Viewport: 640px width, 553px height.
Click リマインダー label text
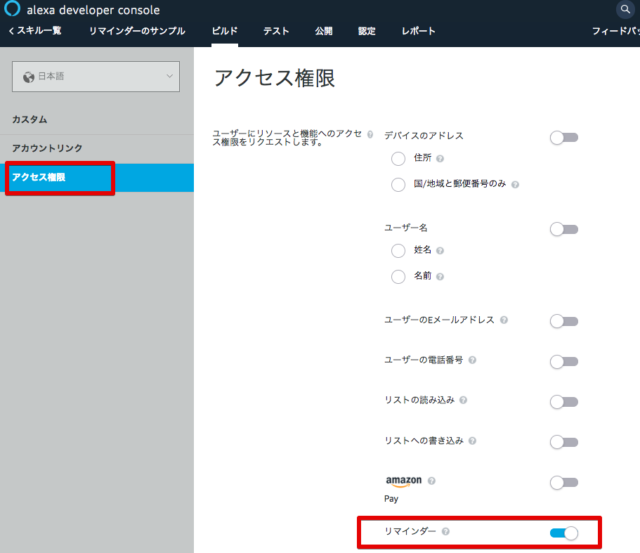(x=410, y=531)
